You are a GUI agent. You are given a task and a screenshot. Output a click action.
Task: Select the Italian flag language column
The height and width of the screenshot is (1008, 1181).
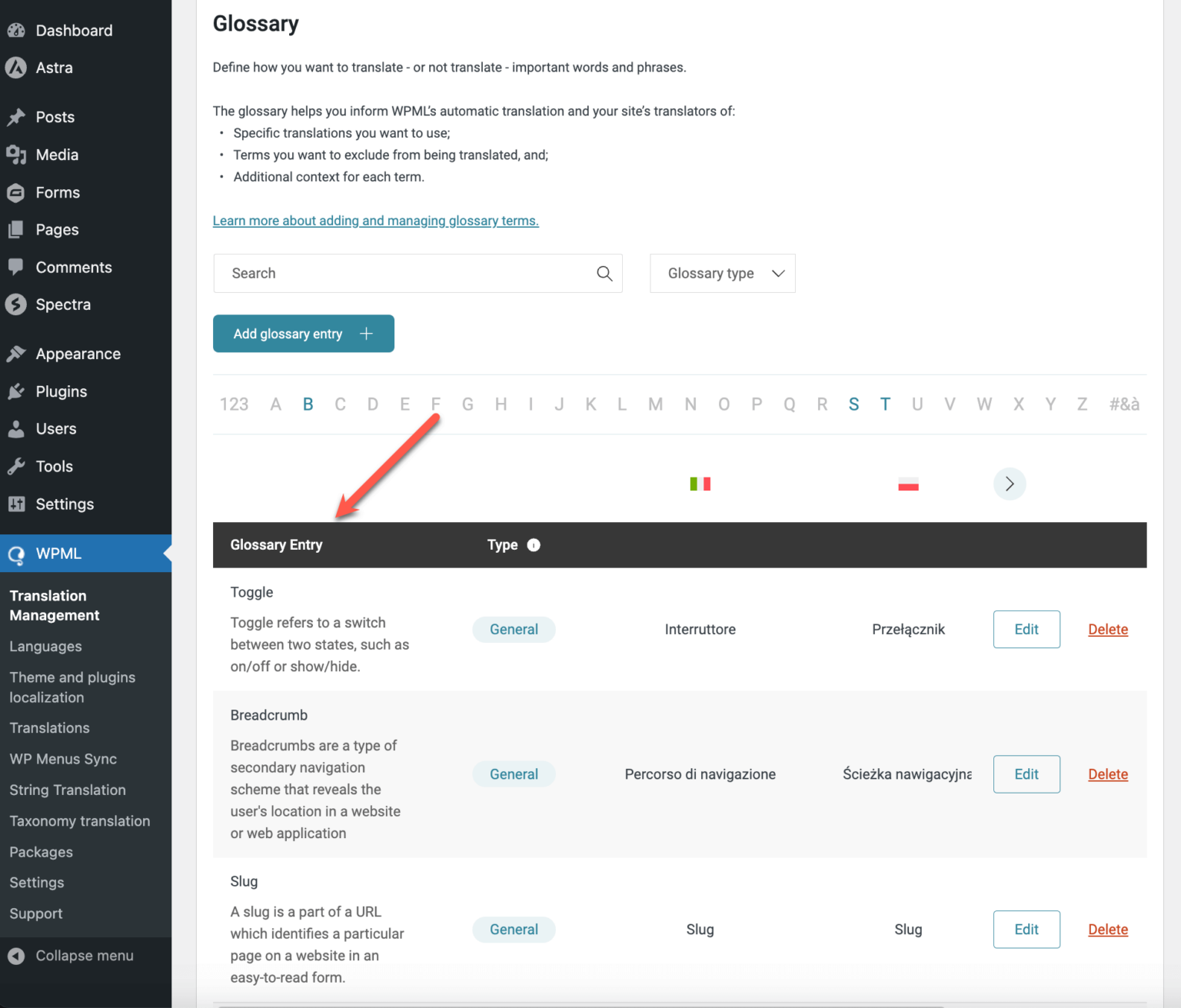coord(700,484)
